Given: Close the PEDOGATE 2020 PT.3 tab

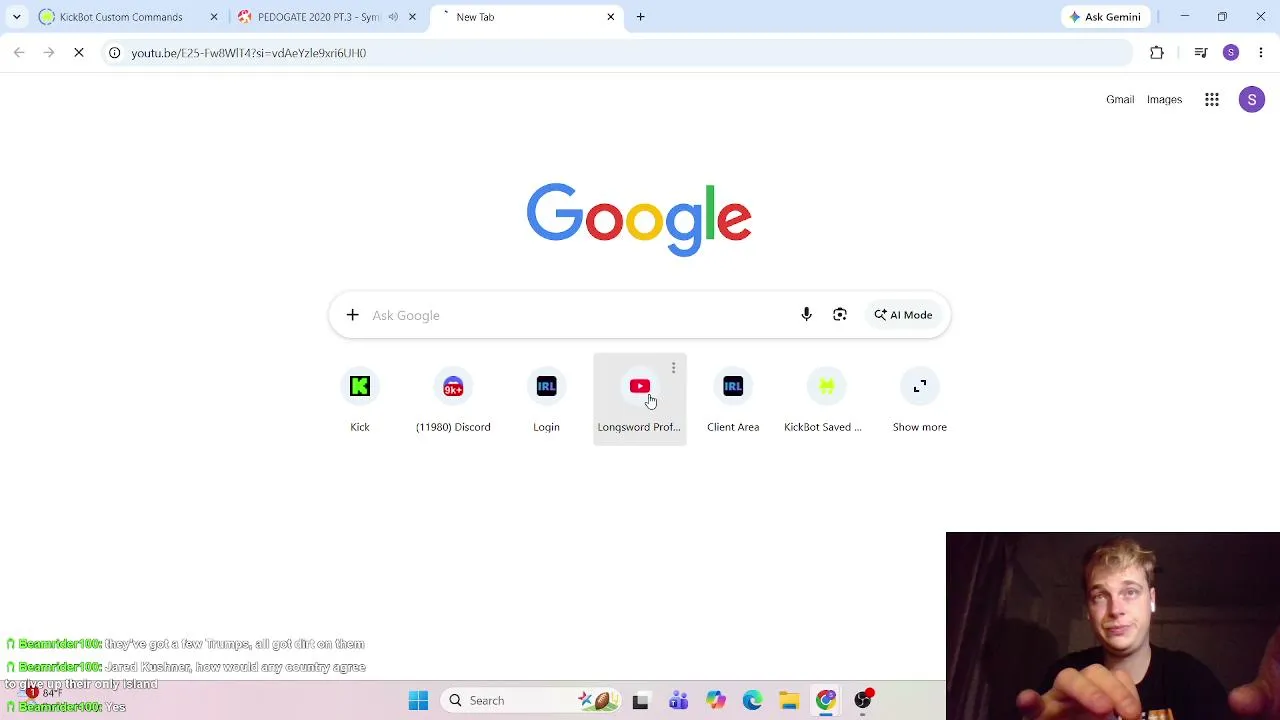Looking at the screenshot, I should tap(412, 17).
